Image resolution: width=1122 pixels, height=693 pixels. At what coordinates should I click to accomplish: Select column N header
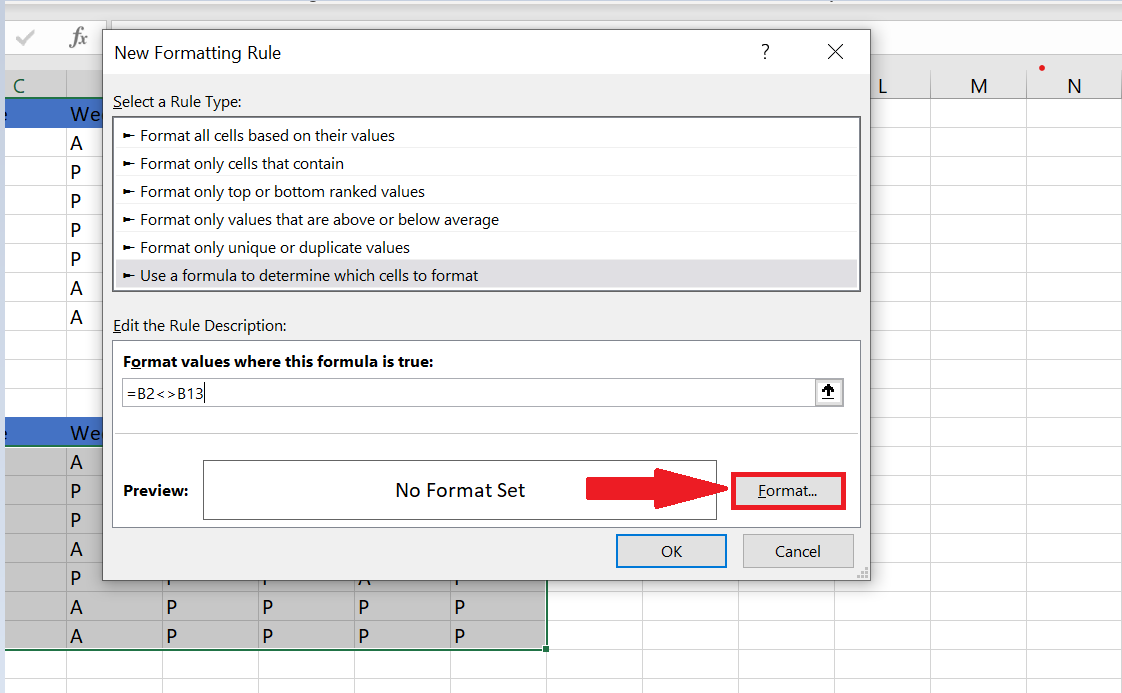[x=1074, y=86]
